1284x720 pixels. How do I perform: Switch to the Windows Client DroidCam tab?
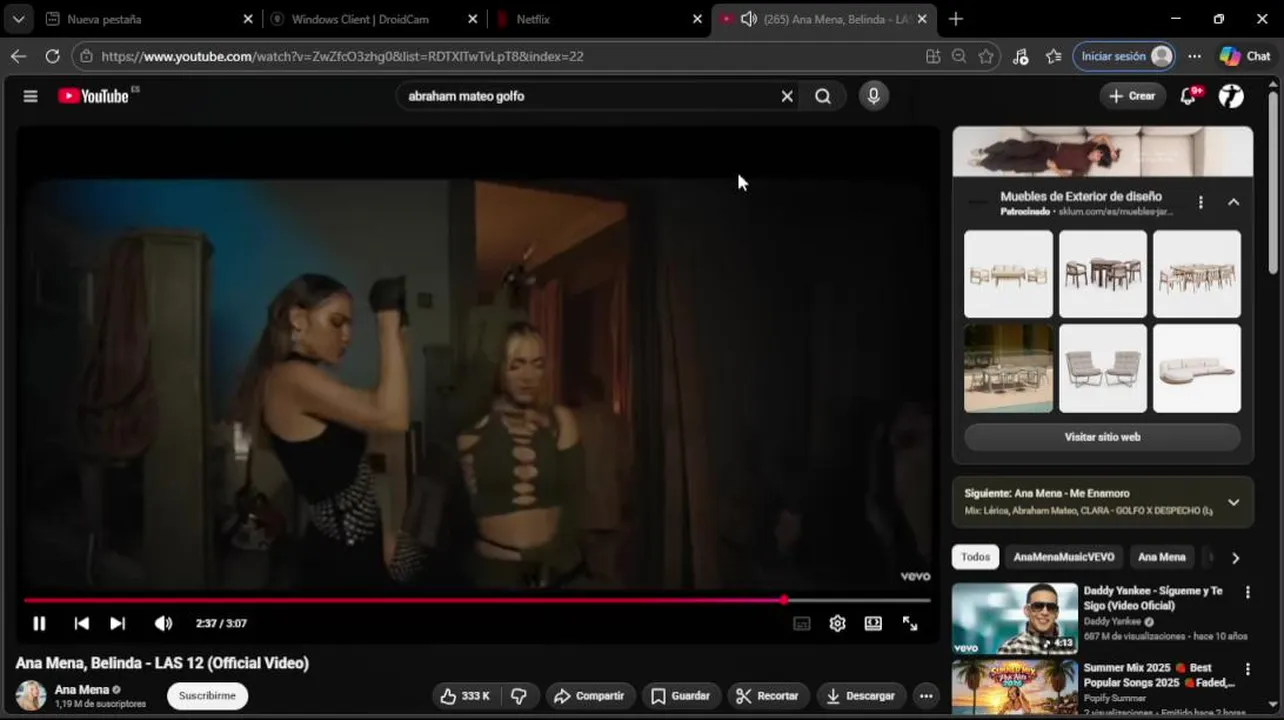click(x=375, y=19)
